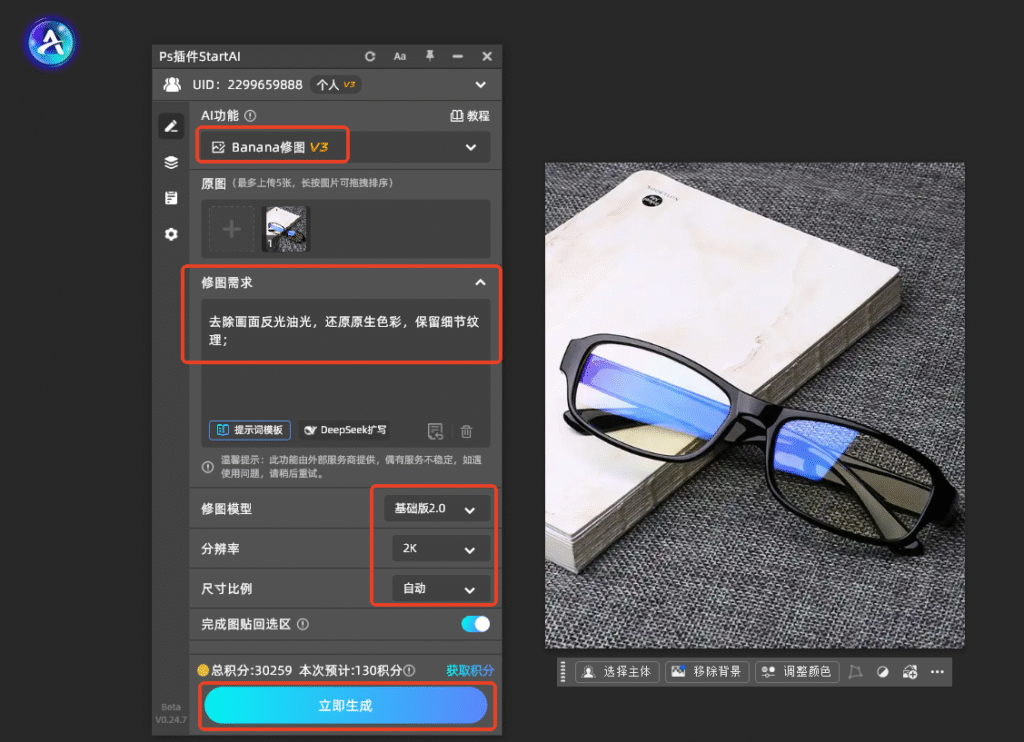Click the coin icon beside 总积分

[x=203, y=670]
